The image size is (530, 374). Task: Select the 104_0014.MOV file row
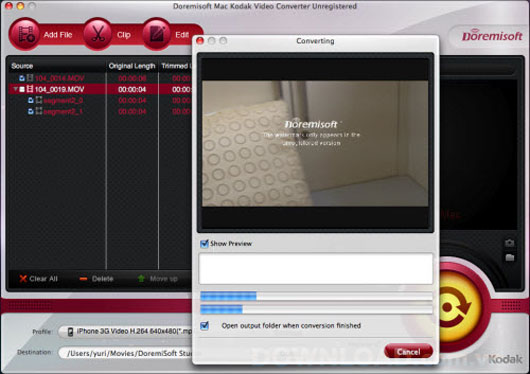tap(100, 78)
